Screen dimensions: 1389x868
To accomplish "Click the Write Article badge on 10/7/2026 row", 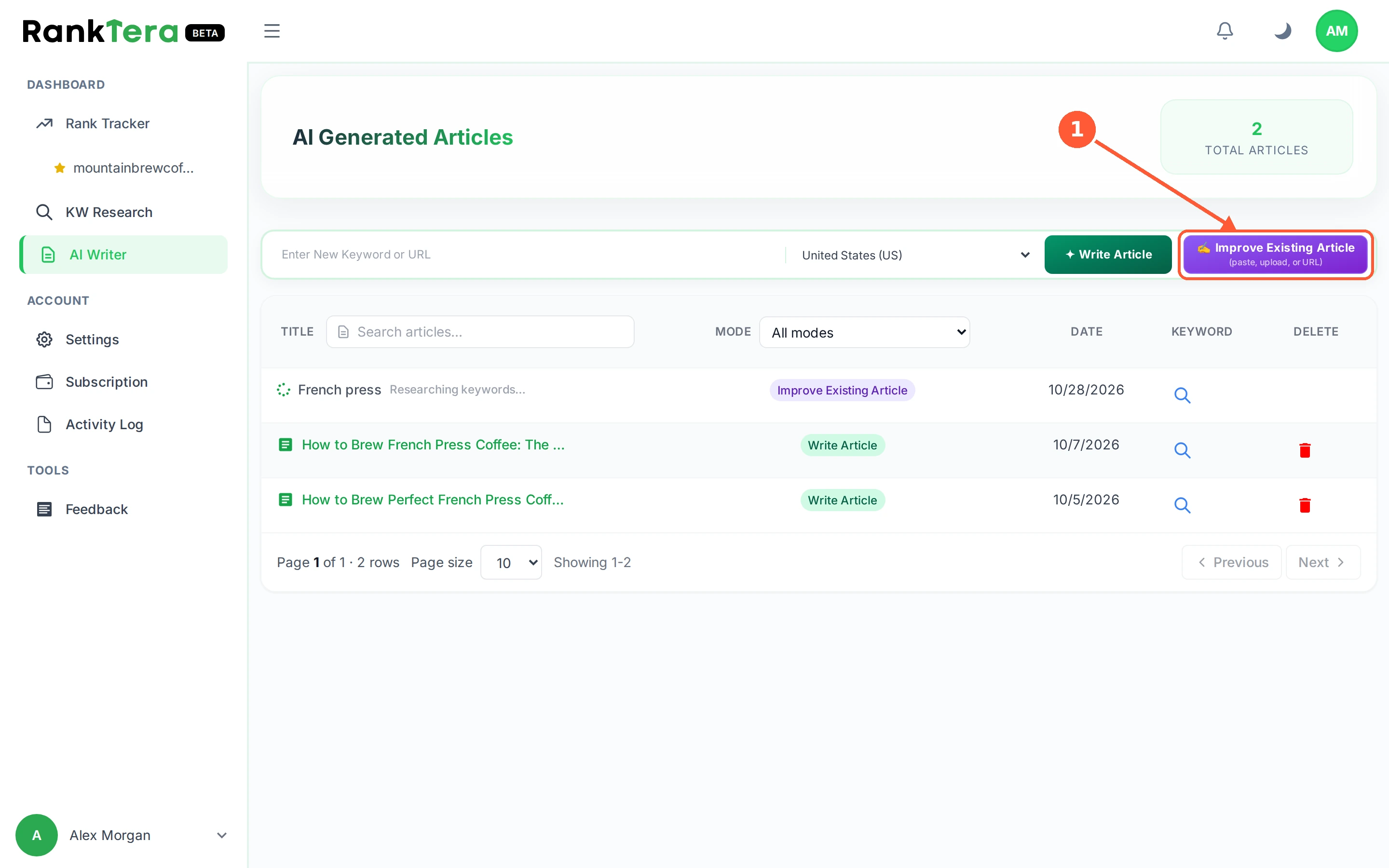I will tap(842, 446).
